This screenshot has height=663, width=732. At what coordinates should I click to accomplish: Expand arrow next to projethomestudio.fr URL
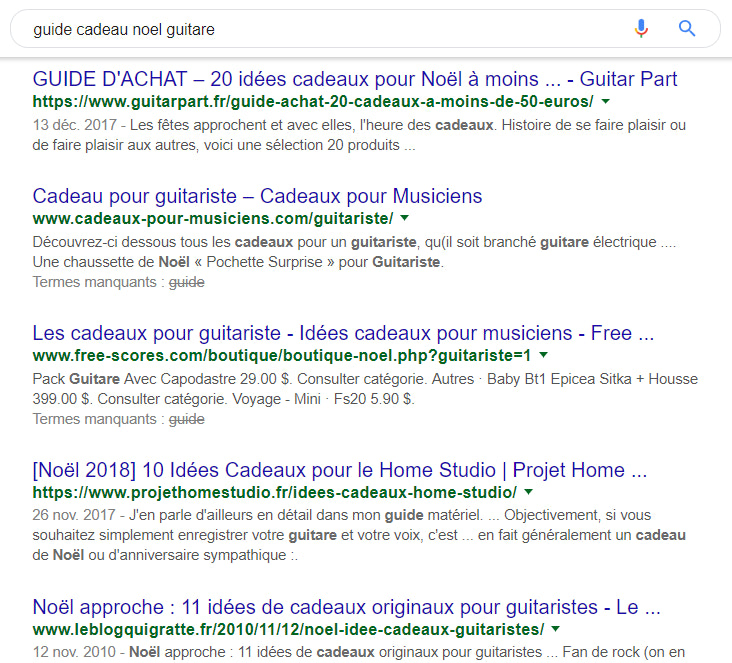(528, 492)
